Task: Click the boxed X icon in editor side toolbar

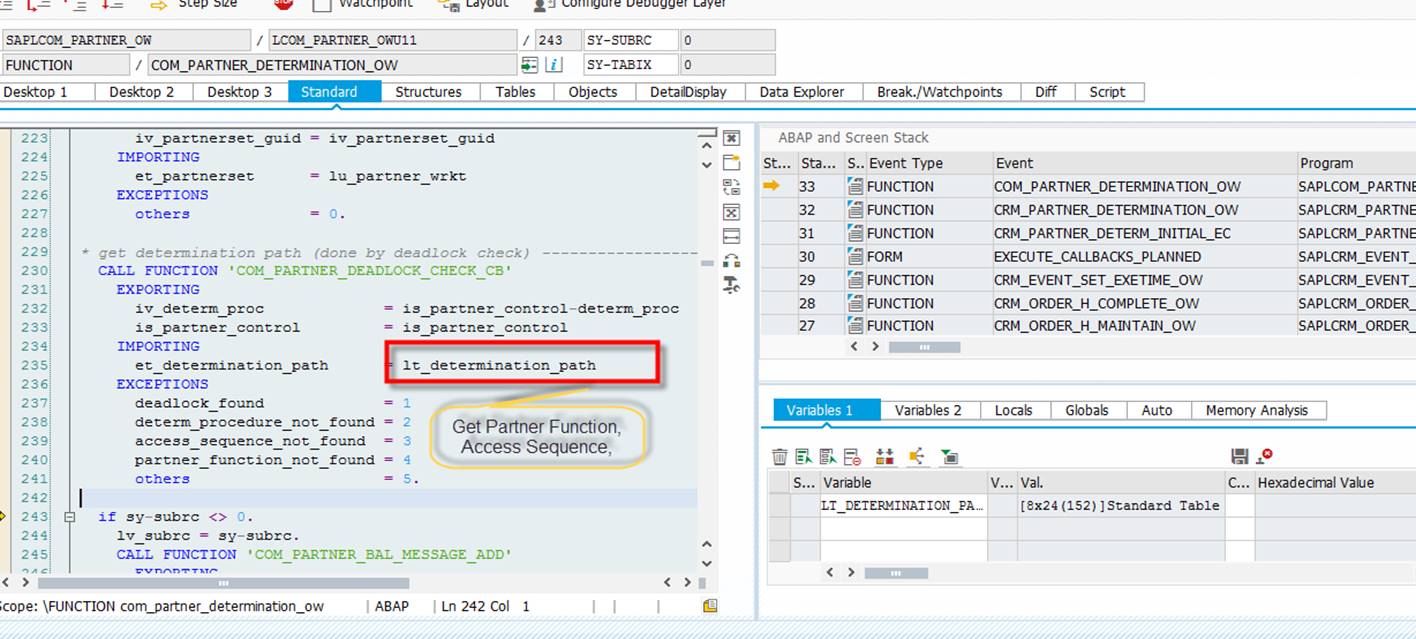Action: pyautogui.click(x=731, y=212)
